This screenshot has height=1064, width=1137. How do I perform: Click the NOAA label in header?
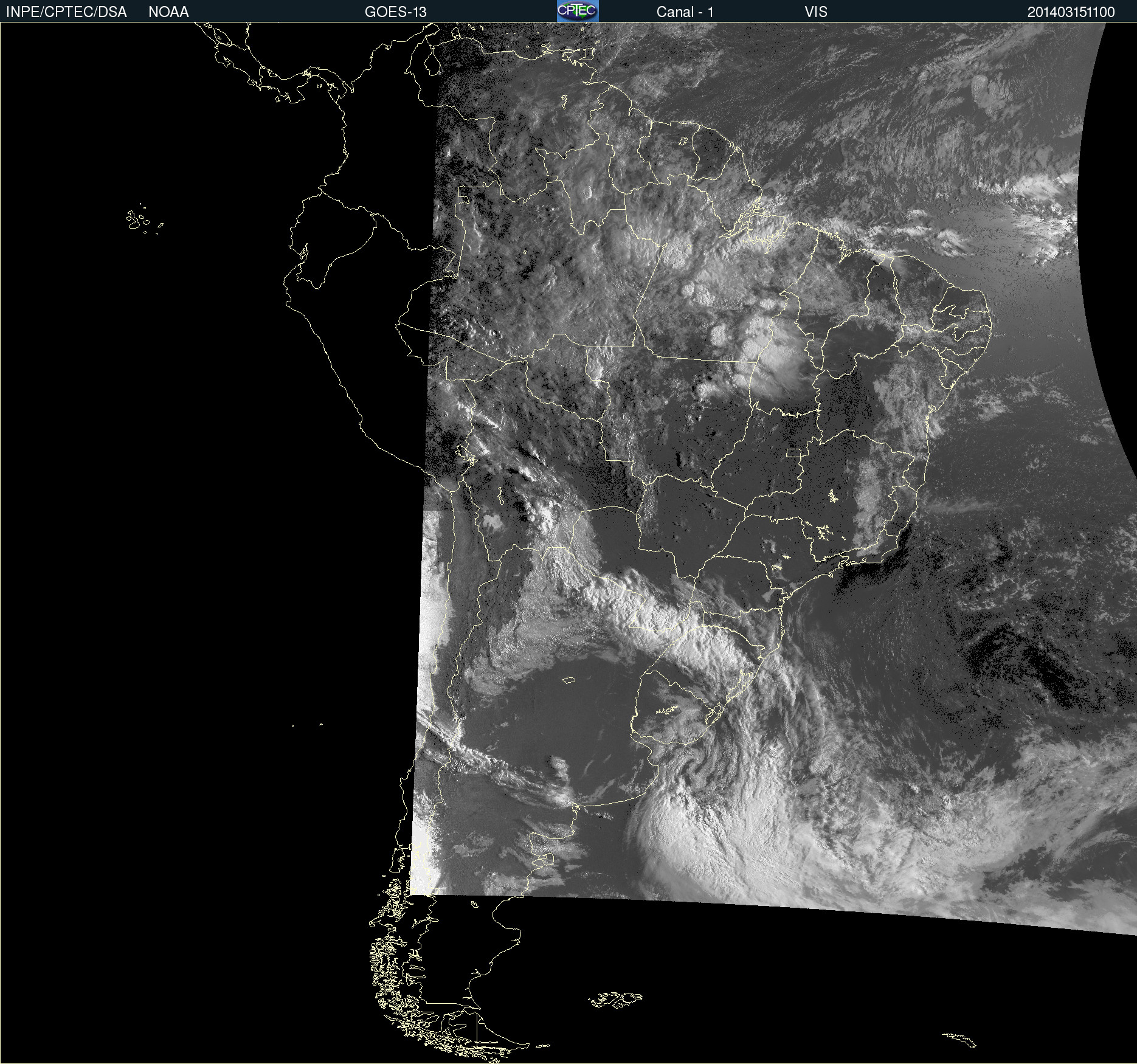coord(168,12)
